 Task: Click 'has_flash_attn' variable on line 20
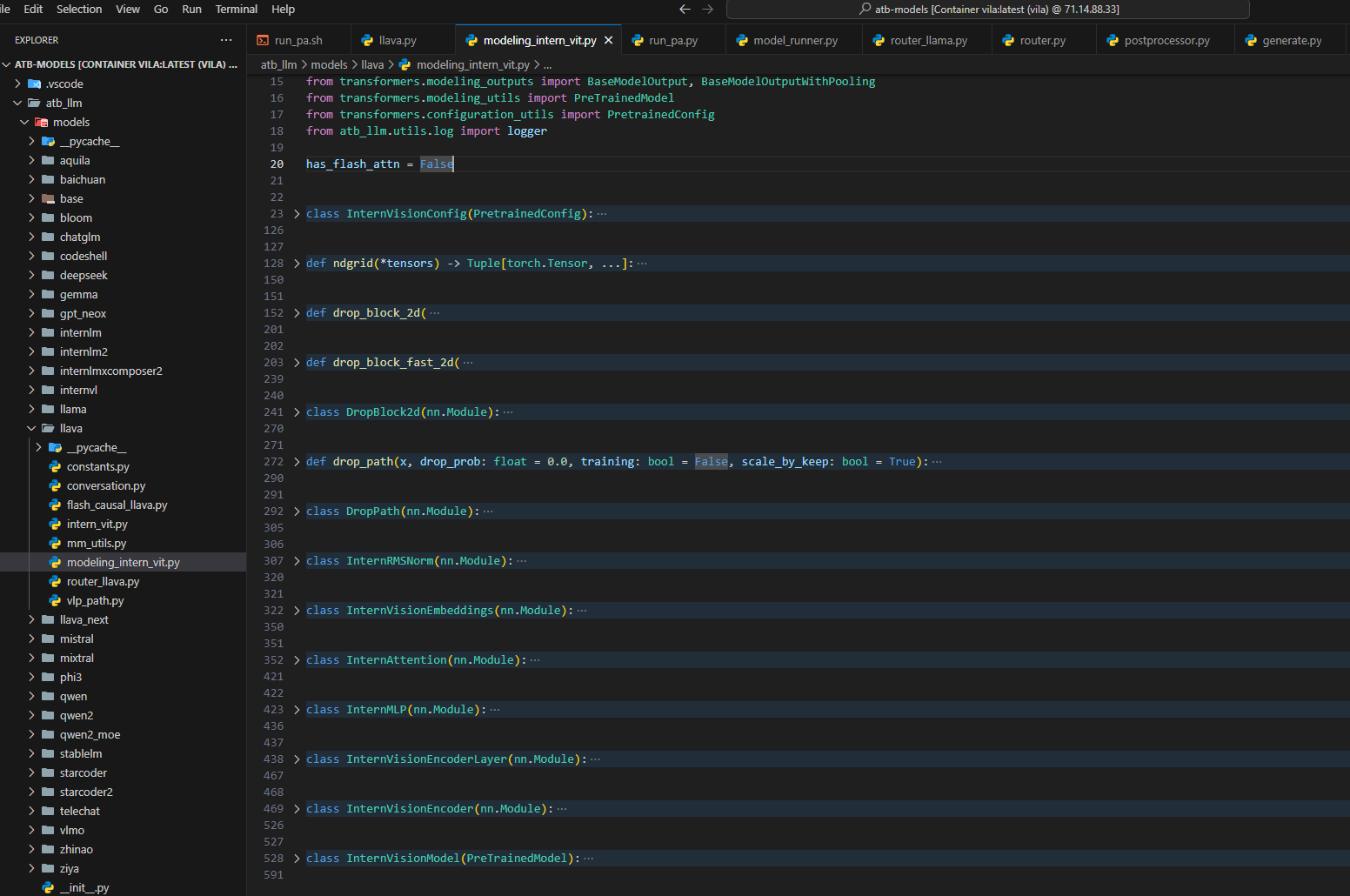click(353, 164)
